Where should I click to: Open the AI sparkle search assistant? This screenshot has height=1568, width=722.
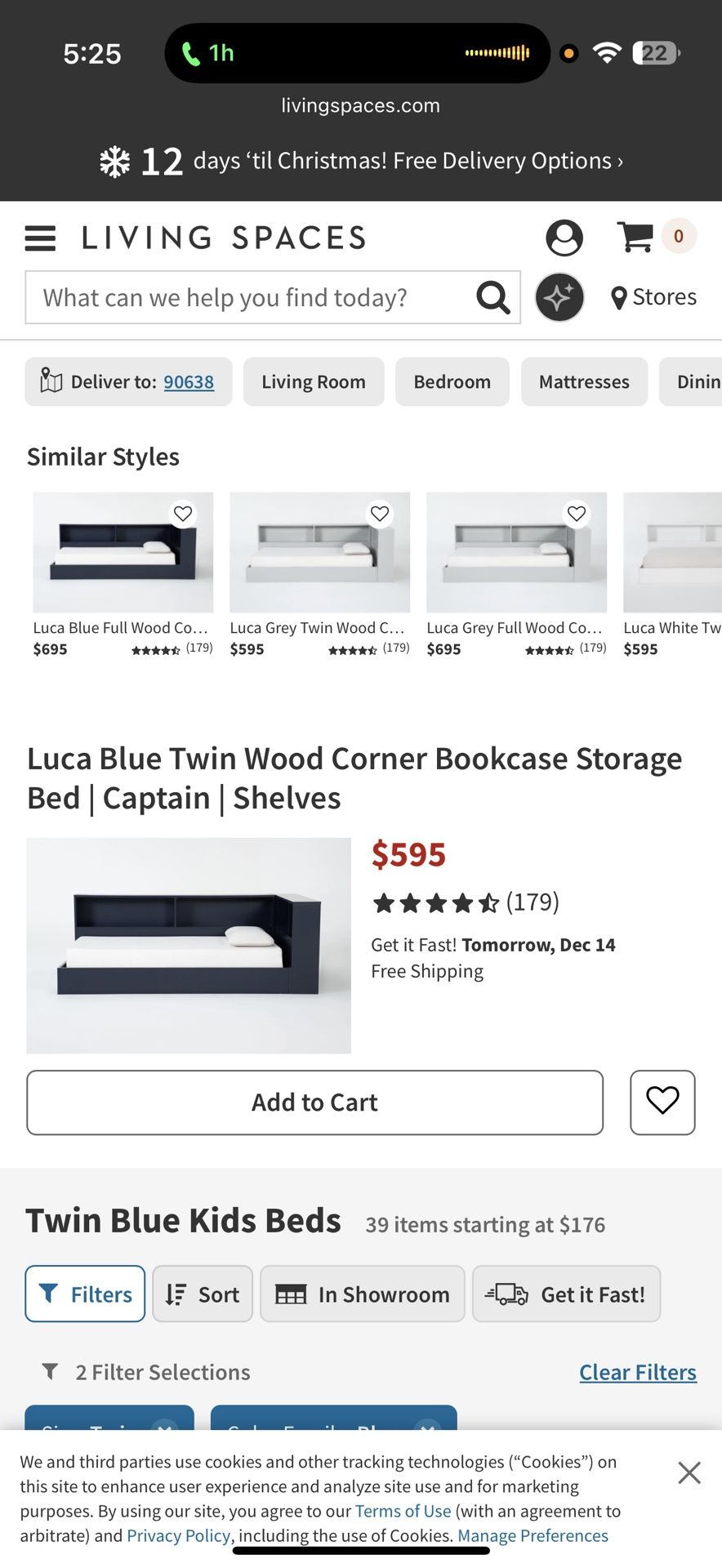pyautogui.click(x=559, y=297)
